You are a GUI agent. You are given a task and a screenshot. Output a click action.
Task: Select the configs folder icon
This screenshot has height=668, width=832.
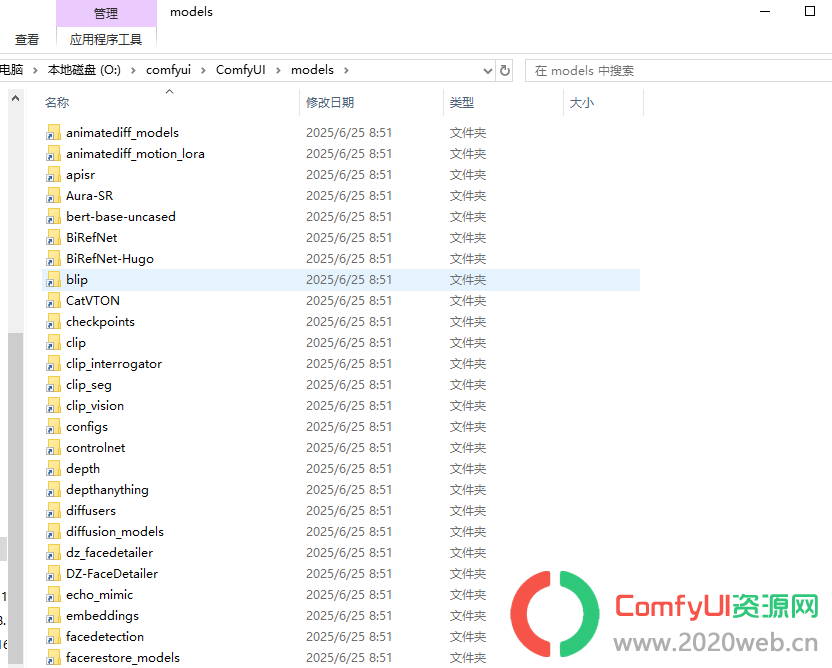coord(53,427)
